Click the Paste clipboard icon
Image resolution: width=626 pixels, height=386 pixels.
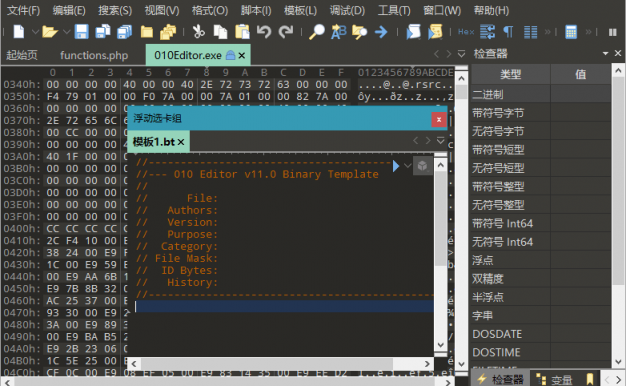click(x=242, y=32)
